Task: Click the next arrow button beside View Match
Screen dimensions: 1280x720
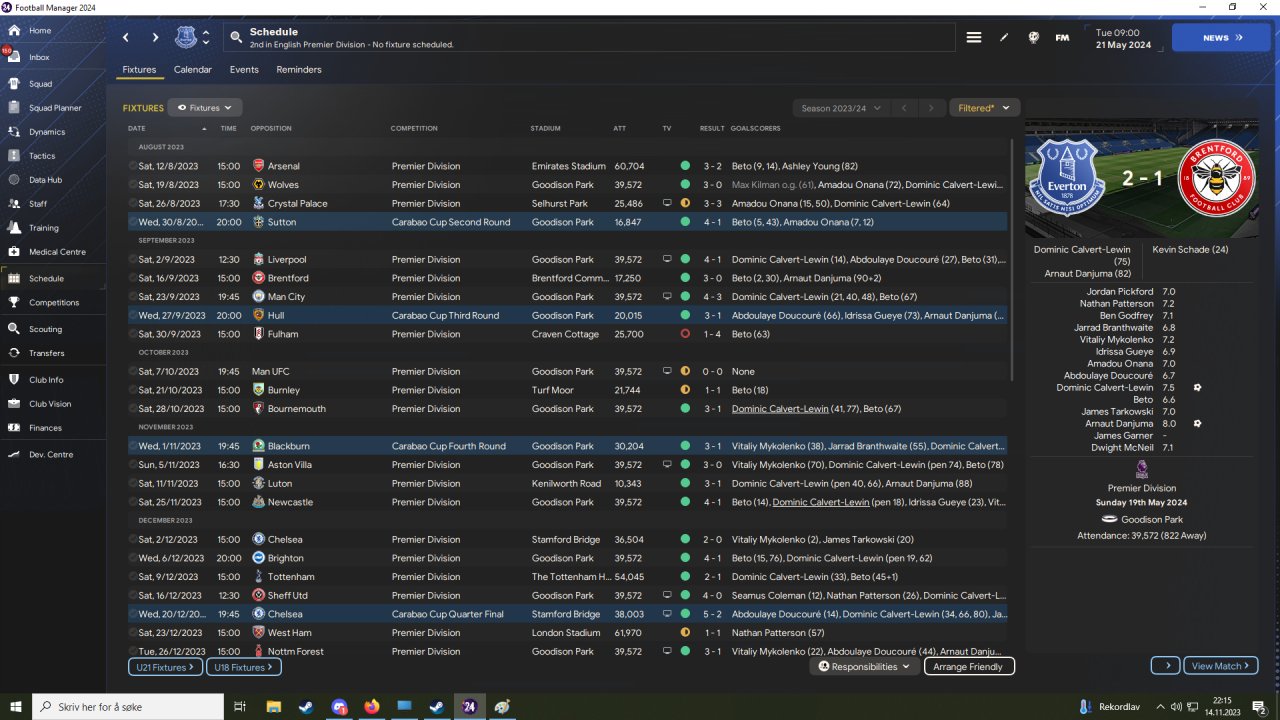Action: coord(1165,666)
